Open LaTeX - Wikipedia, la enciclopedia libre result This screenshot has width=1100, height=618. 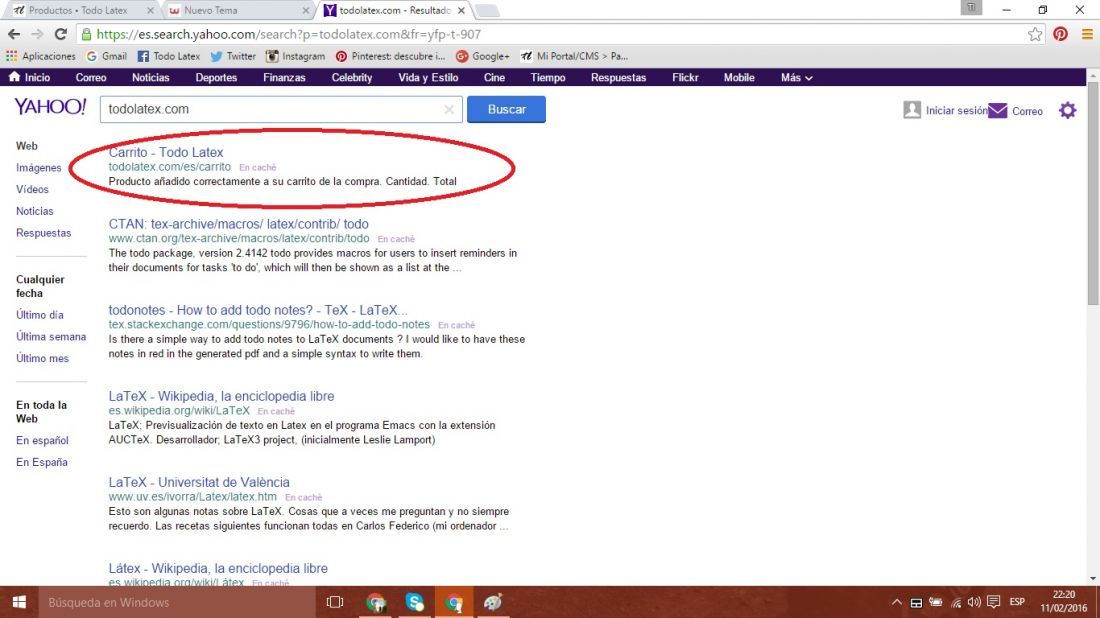[x=221, y=396]
